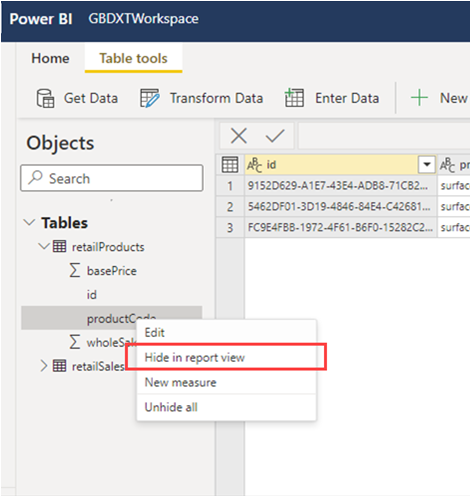Screen dimensions: 471x497
Task: Click the Get Data database icon
Action: coord(45,98)
